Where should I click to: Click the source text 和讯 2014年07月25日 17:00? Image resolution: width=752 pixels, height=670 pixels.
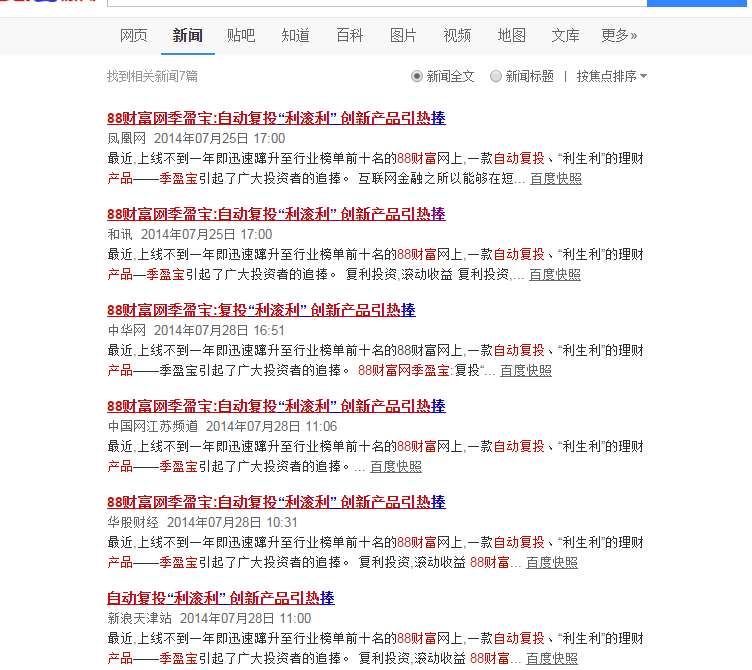click(190, 235)
